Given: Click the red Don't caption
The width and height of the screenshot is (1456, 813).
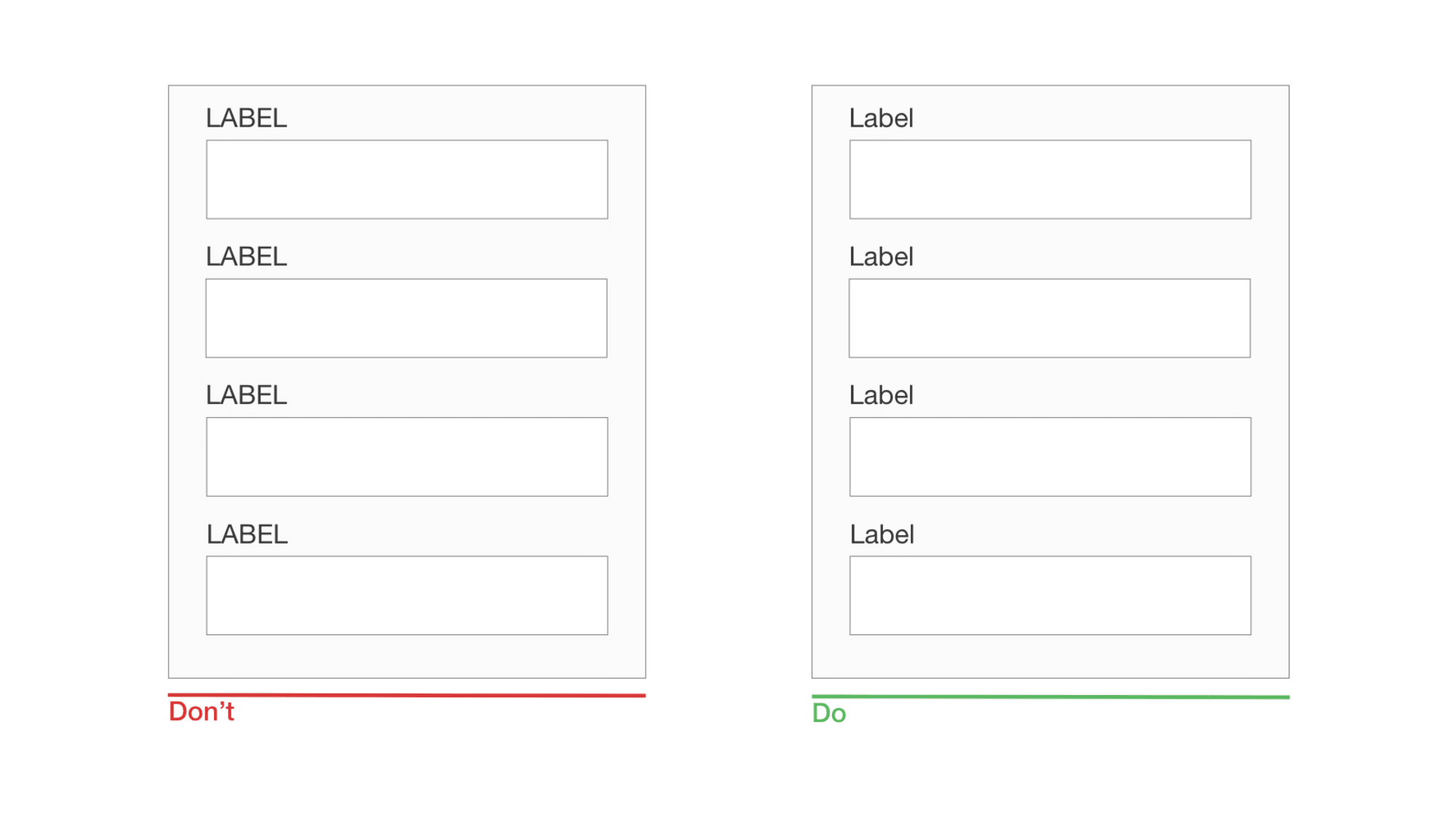Looking at the screenshot, I should (202, 712).
